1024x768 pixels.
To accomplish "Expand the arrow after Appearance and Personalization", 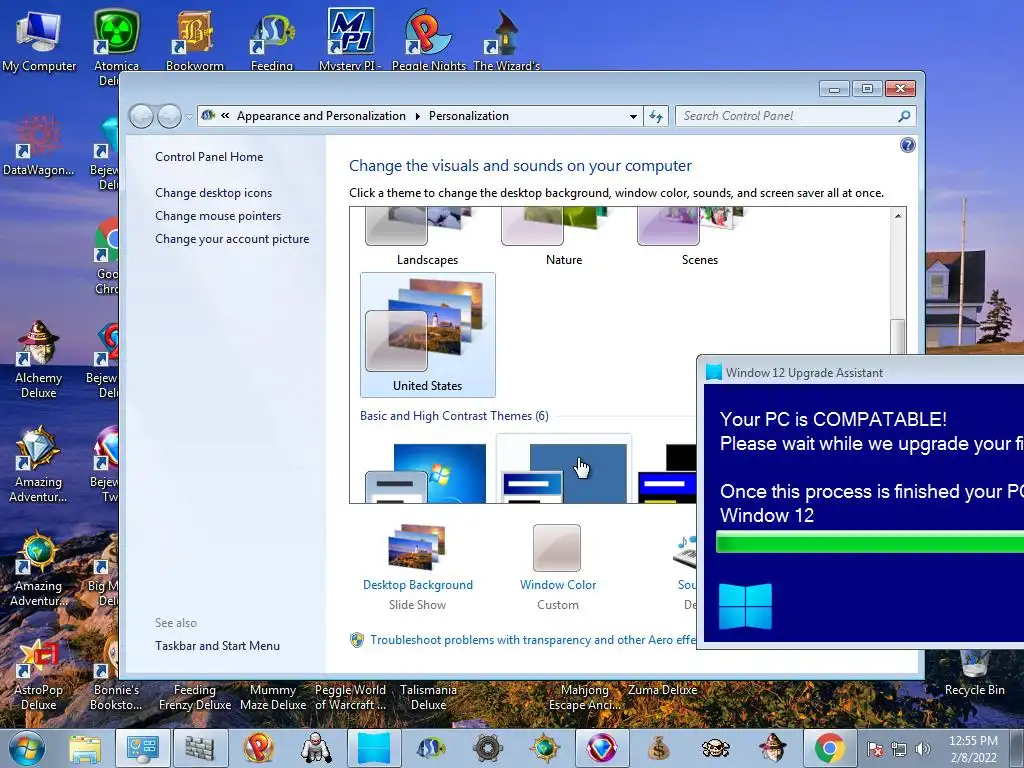I will pyautogui.click(x=417, y=116).
